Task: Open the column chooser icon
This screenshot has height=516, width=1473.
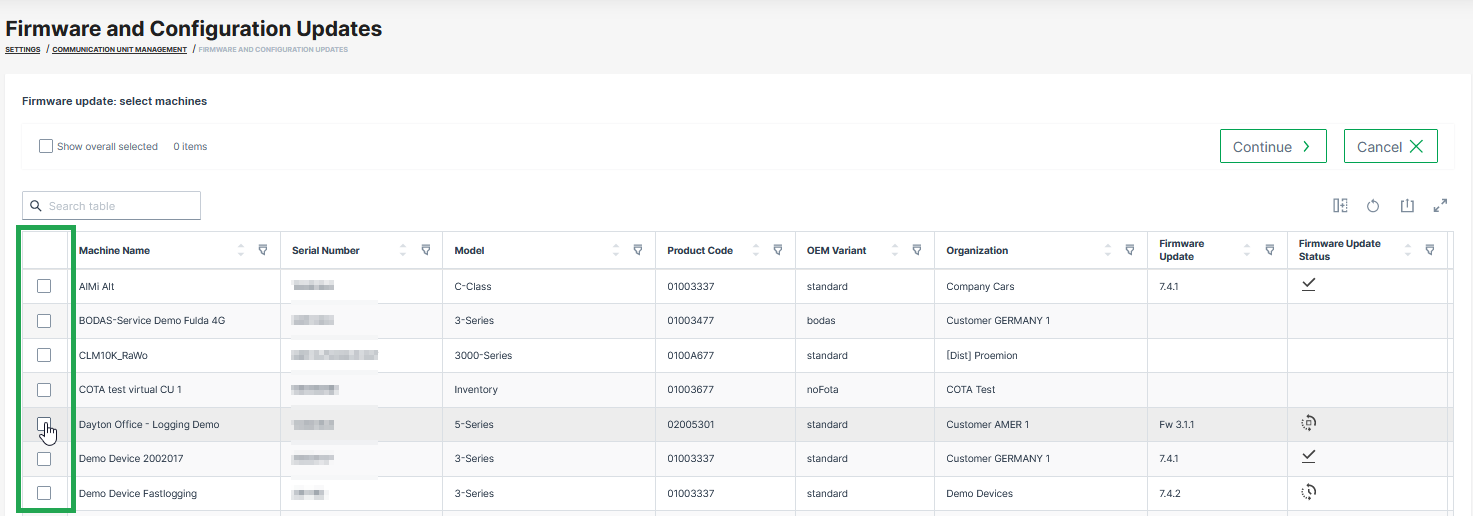Action: point(1340,206)
